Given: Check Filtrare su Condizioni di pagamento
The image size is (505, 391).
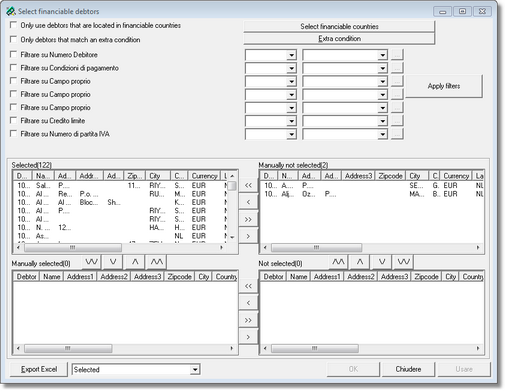Looking at the screenshot, I should [13, 68].
